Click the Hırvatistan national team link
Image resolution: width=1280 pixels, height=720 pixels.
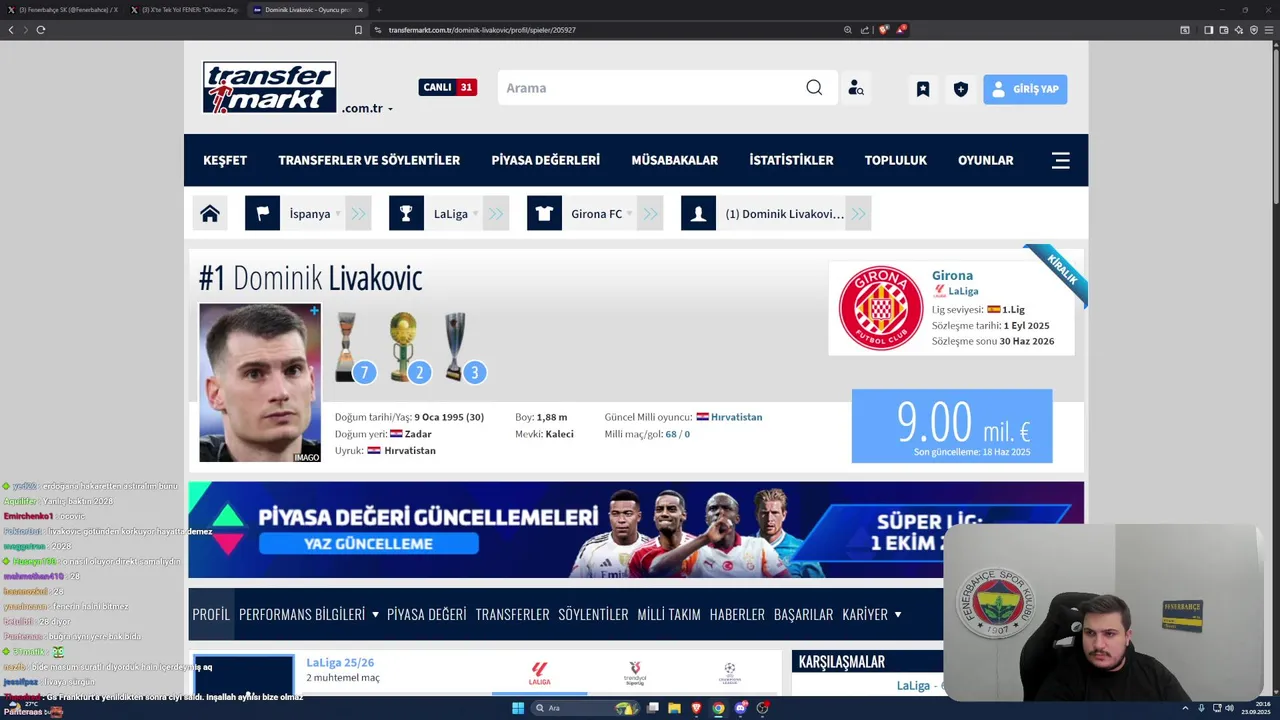[x=736, y=417]
